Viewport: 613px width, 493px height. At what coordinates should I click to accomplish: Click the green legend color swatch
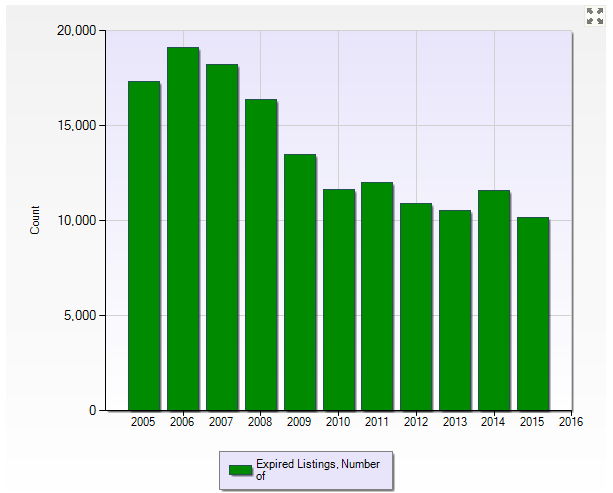pyautogui.click(x=240, y=470)
